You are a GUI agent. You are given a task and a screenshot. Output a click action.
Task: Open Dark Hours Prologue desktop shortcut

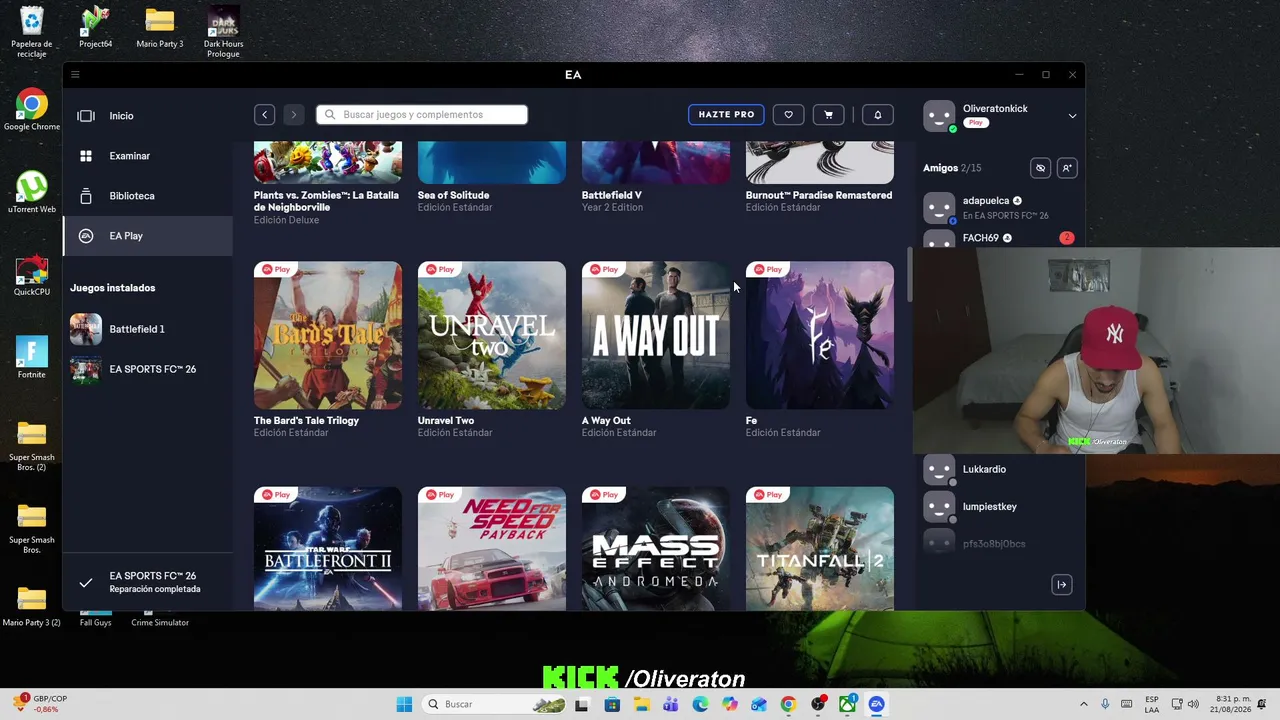coord(223,33)
